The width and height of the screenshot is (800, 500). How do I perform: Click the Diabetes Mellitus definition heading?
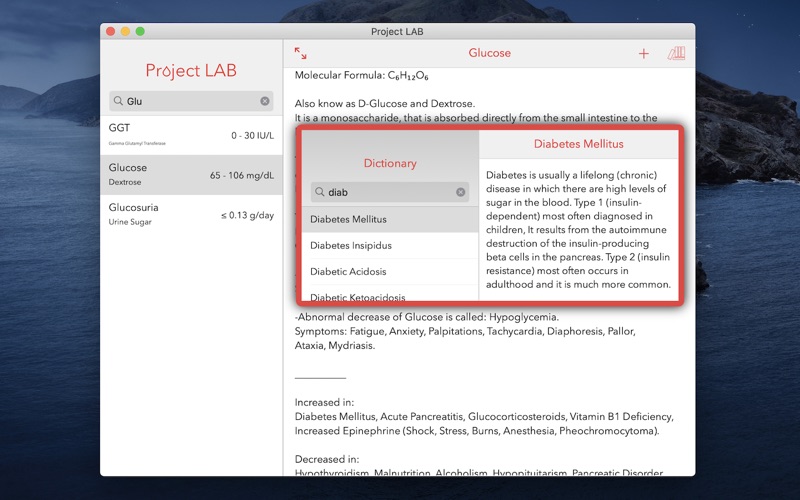[579, 144]
